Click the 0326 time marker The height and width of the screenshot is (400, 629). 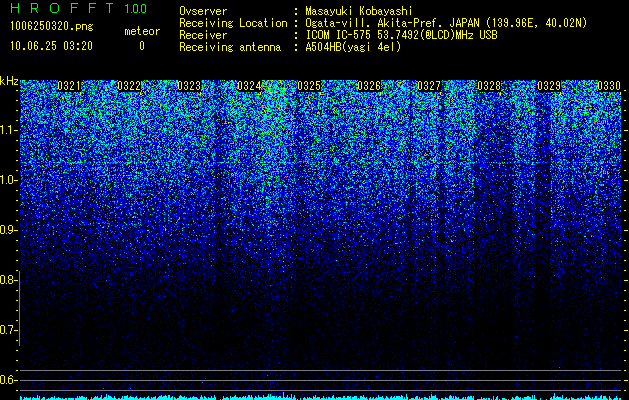pyautogui.click(x=369, y=86)
